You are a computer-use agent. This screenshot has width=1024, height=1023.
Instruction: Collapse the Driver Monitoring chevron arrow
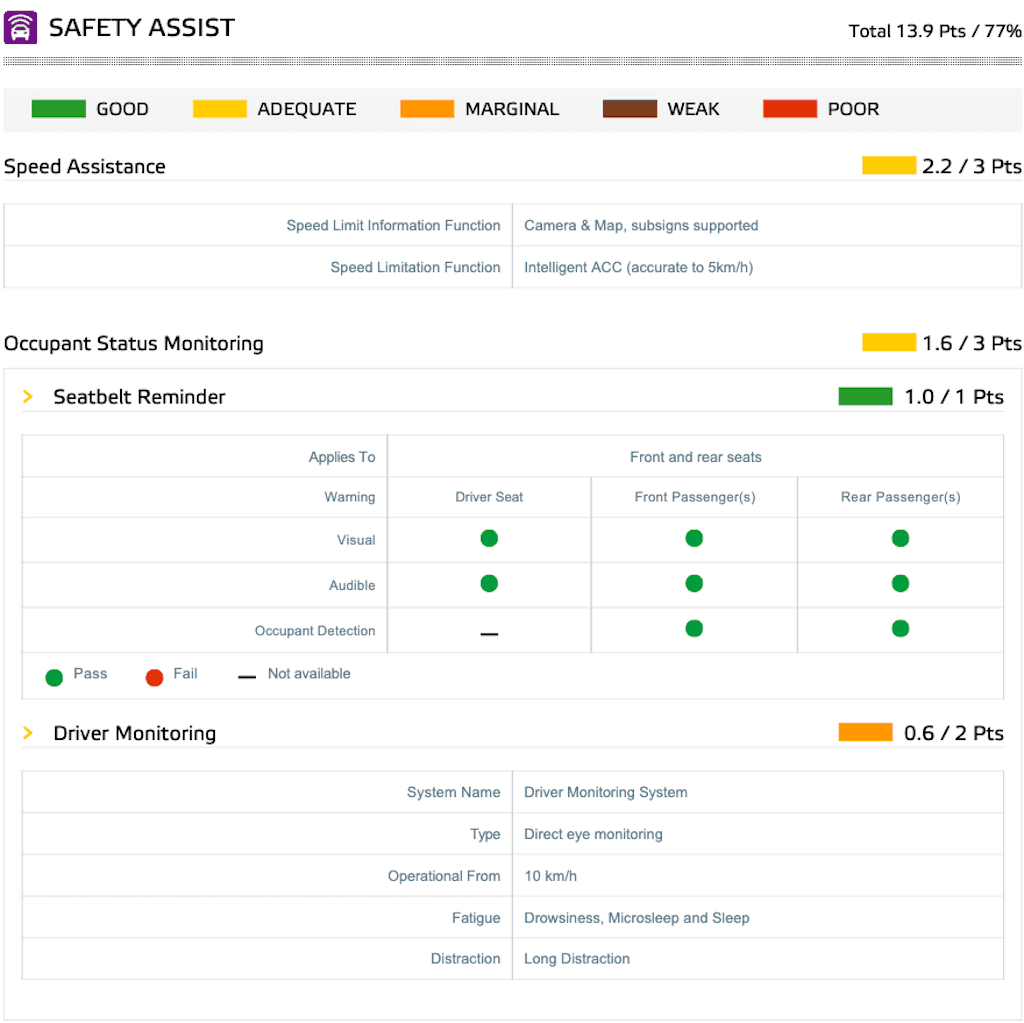coord(28,733)
